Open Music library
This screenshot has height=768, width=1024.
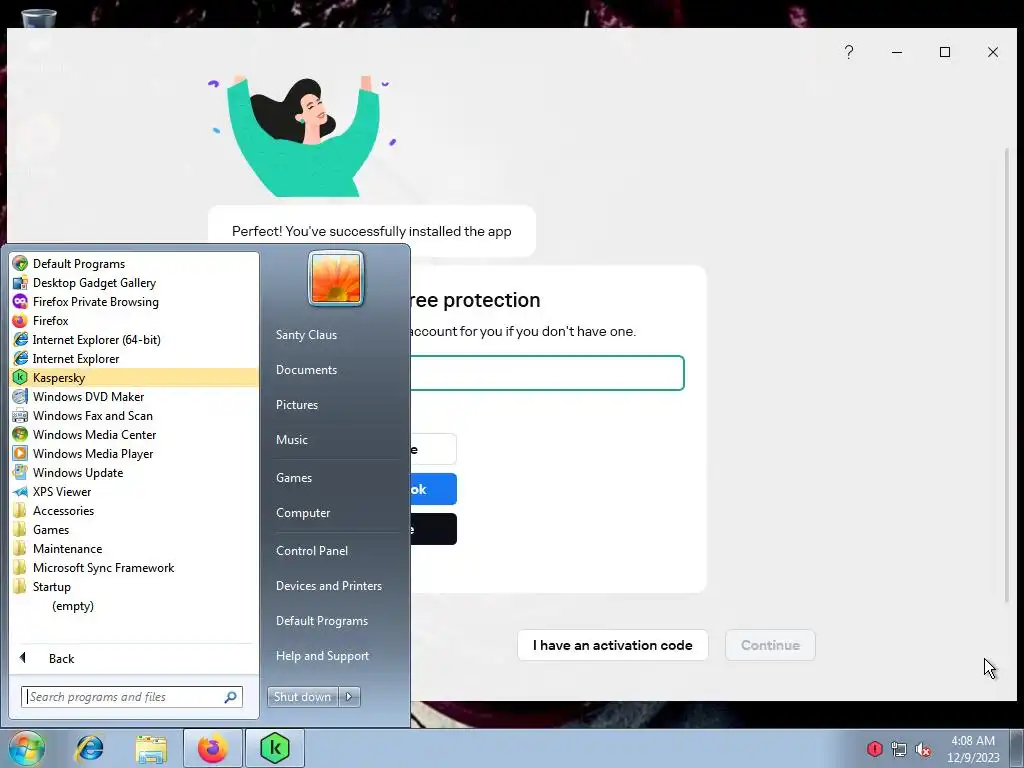click(291, 440)
